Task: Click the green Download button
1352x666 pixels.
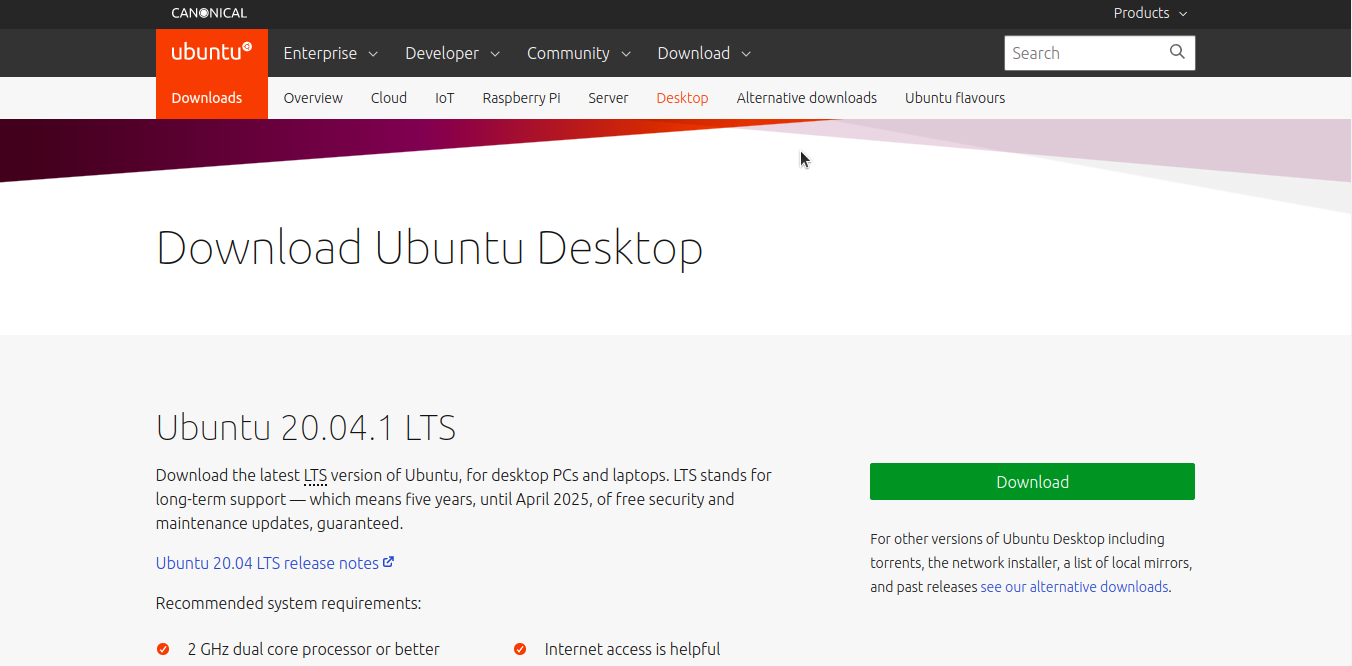Action: 1032,481
